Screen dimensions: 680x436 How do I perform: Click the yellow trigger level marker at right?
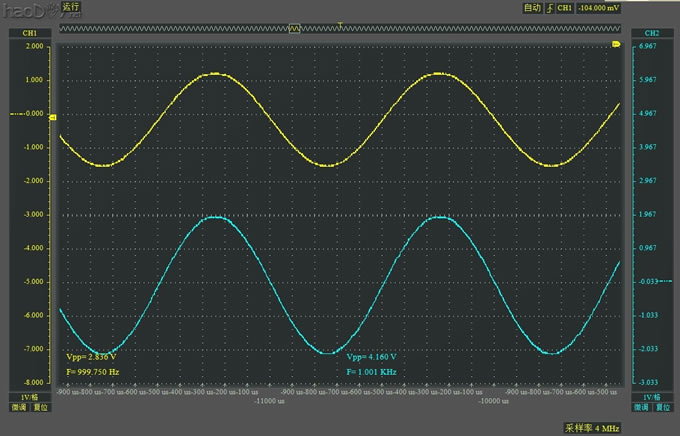tap(616, 44)
